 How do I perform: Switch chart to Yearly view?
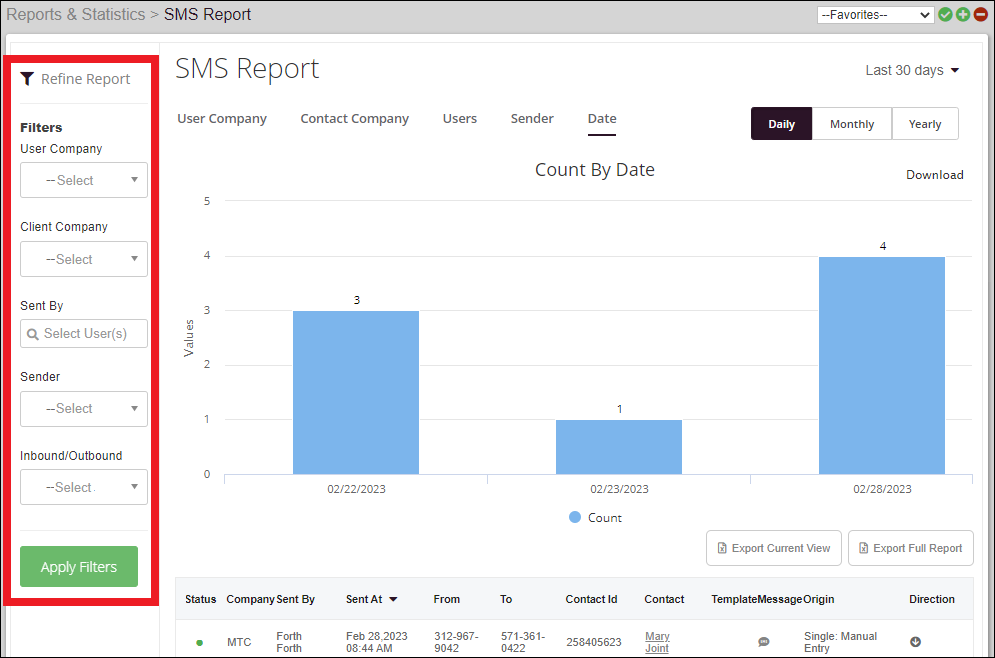925,124
